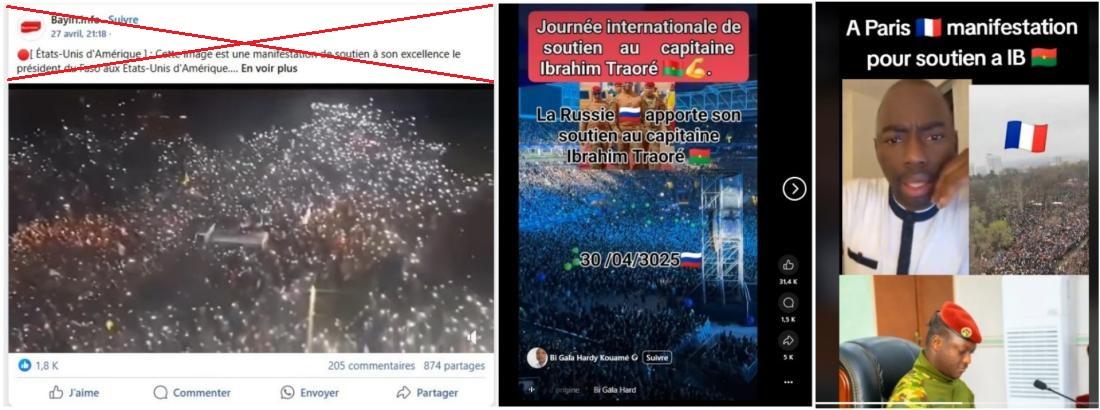This screenshot has width=1100, height=410.
Task: Click Envoyer to send via WhatsApp
Action: (309, 392)
